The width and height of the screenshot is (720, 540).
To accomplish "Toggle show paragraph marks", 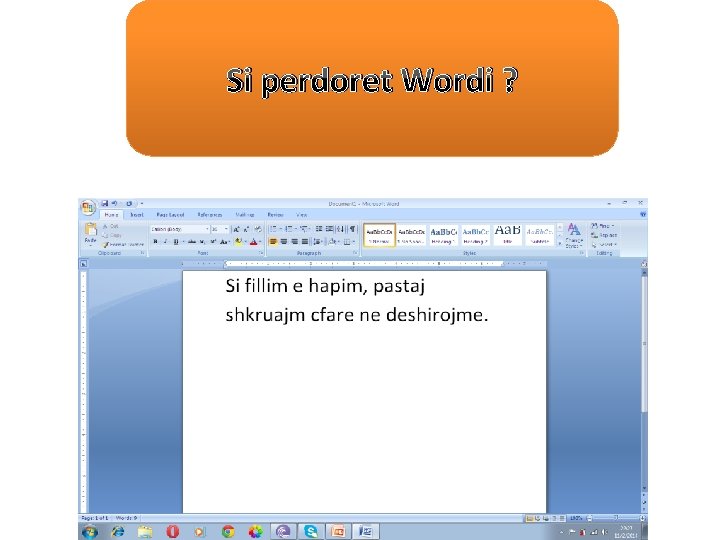I will (x=352, y=229).
